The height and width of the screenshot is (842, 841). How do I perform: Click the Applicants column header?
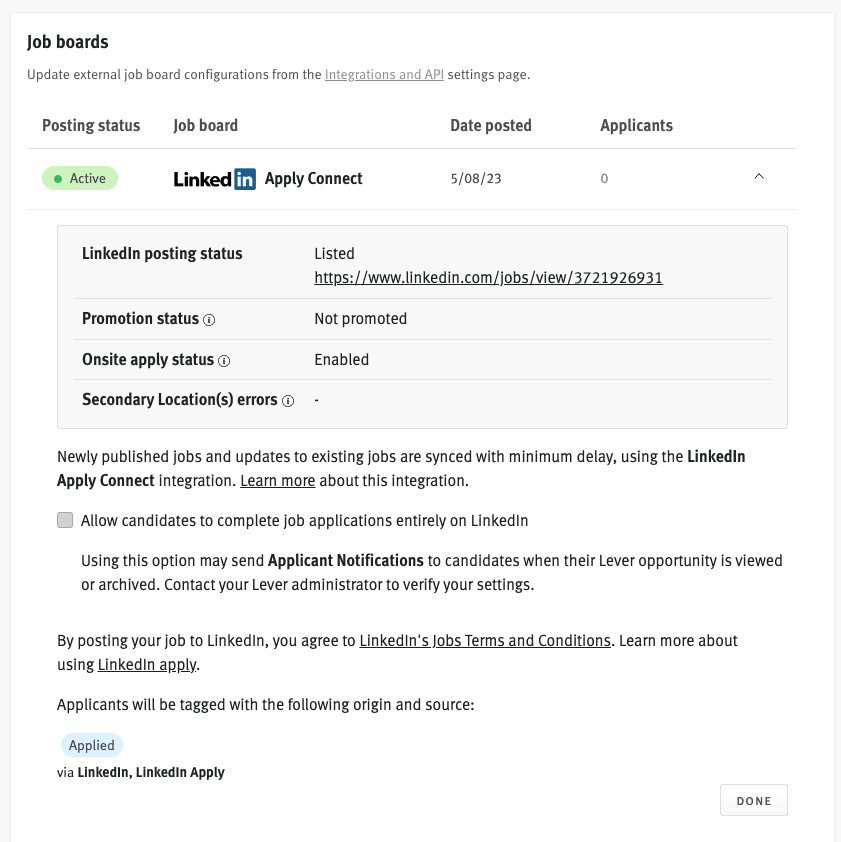tap(636, 125)
